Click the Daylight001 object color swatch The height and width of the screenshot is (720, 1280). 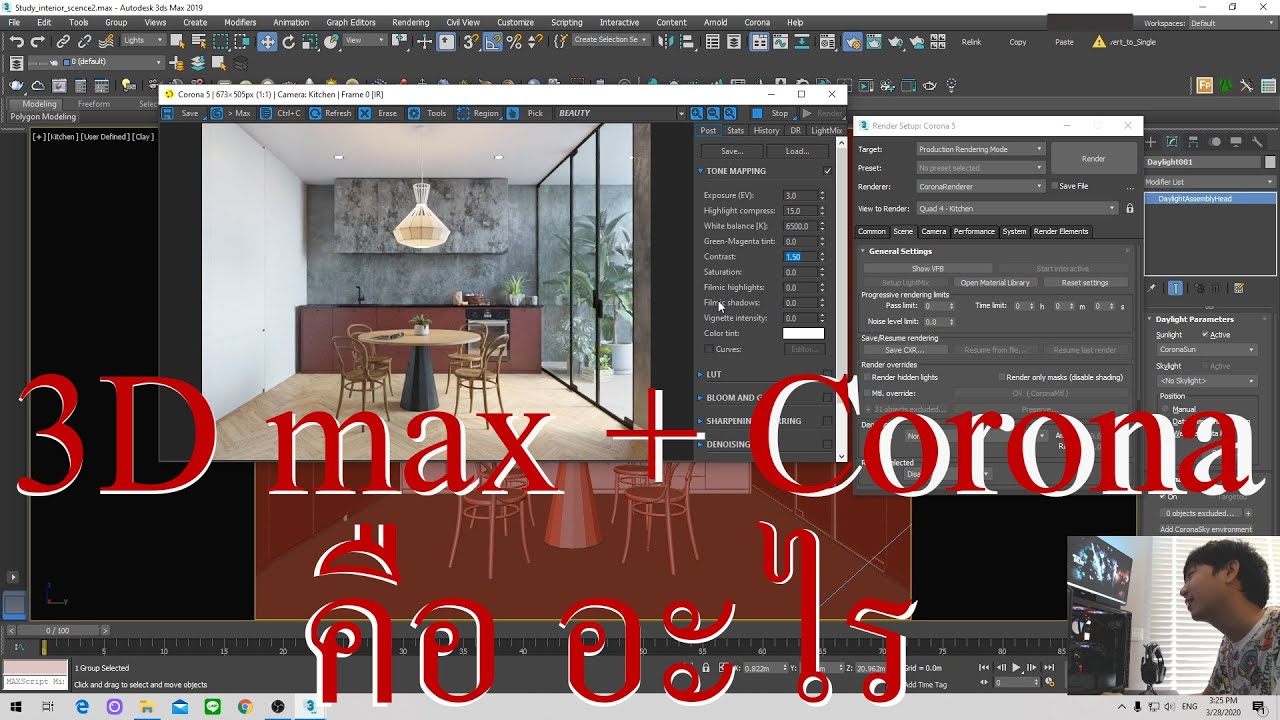1270,162
